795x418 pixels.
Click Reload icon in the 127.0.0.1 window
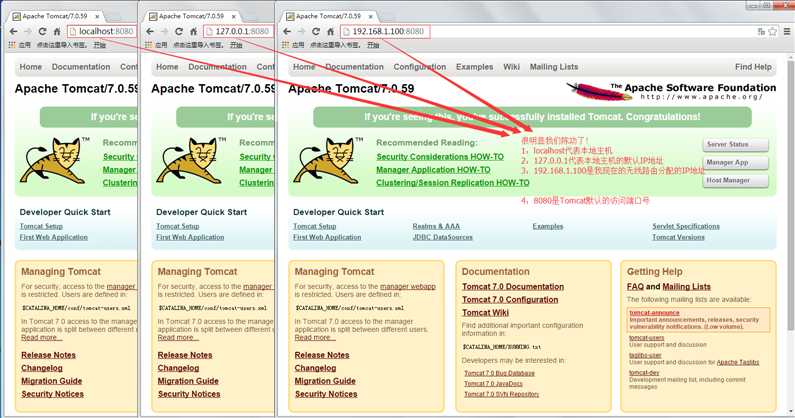179,31
